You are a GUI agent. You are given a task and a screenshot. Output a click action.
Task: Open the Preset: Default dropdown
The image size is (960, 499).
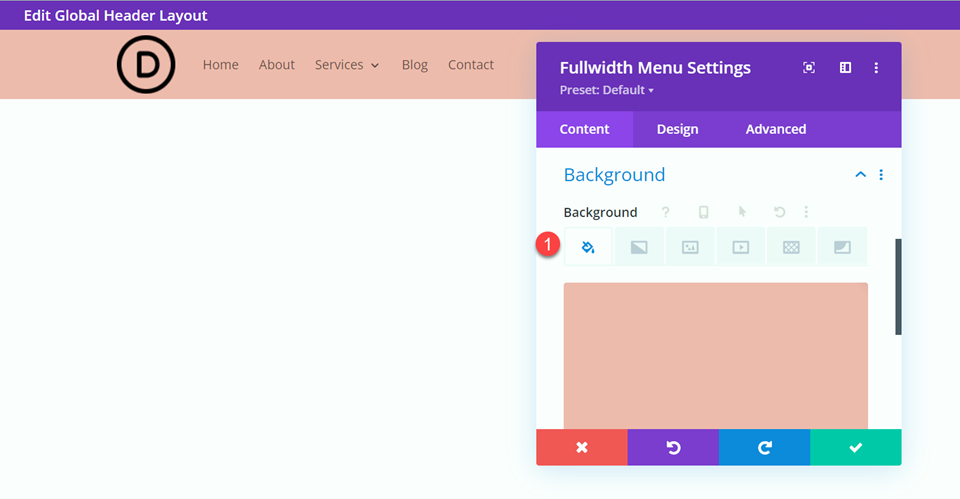(606, 90)
